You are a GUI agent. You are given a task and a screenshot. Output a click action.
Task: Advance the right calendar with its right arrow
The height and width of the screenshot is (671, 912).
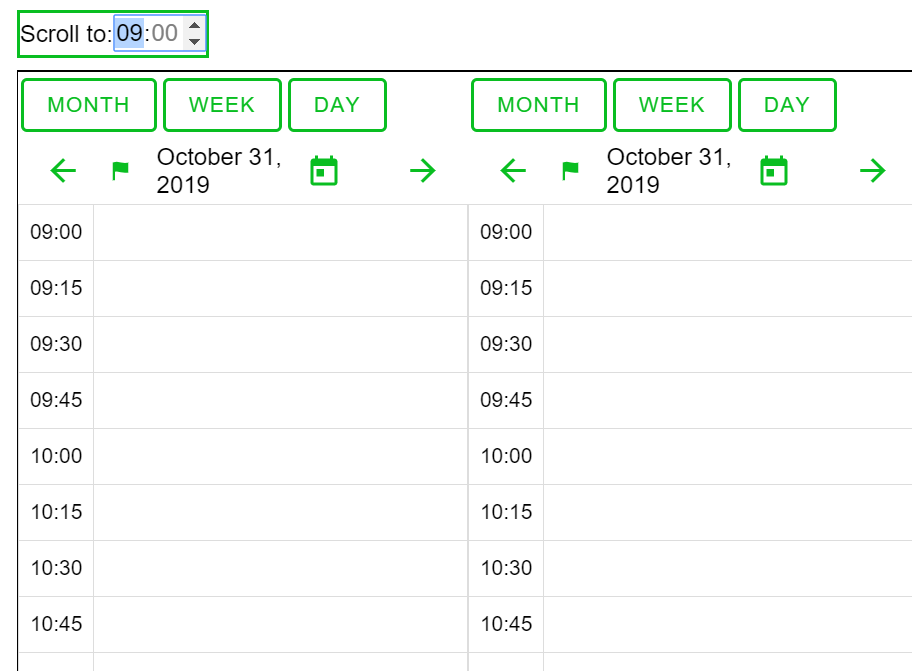(872, 170)
